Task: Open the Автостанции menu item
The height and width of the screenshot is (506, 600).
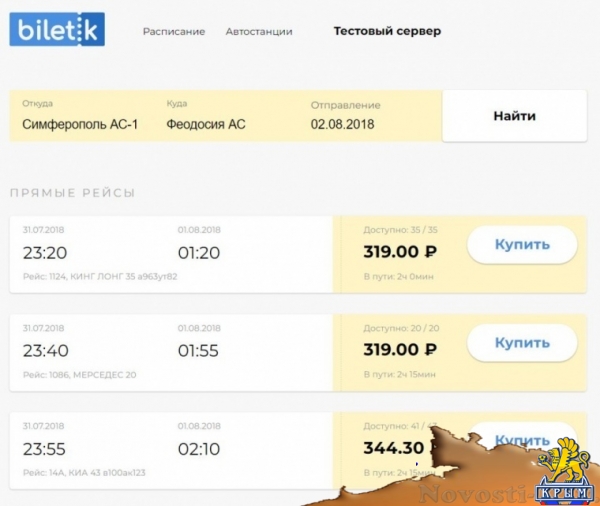Action: [x=259, y=31]
